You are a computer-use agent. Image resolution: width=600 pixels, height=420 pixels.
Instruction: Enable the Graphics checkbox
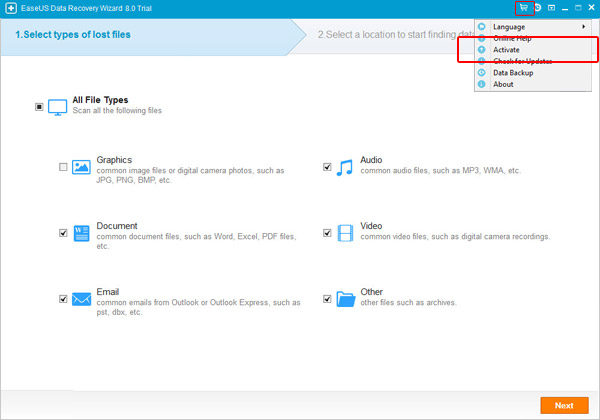pyautogui.click(x=63, y=167)
